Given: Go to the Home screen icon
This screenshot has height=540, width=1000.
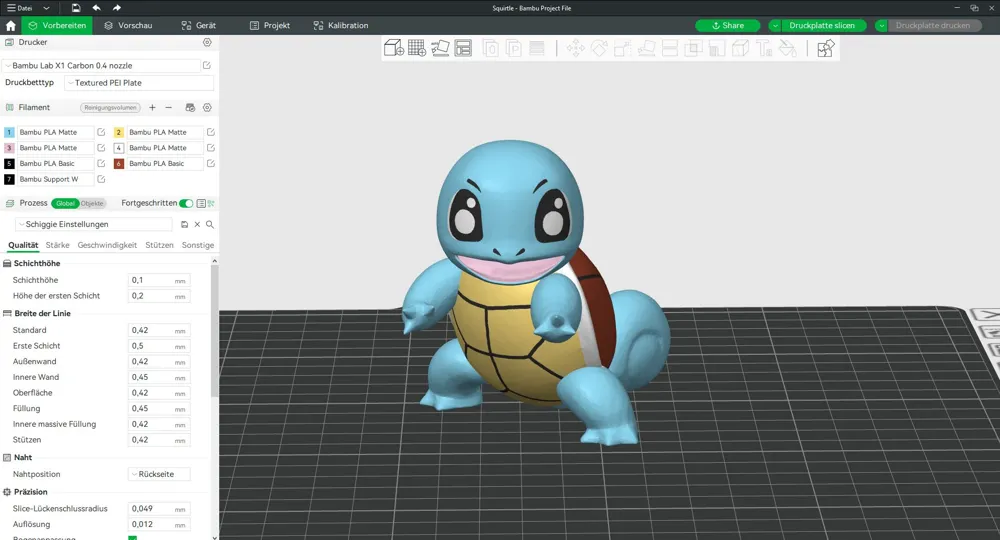Looking at the screenshot, I should [10, 26].
